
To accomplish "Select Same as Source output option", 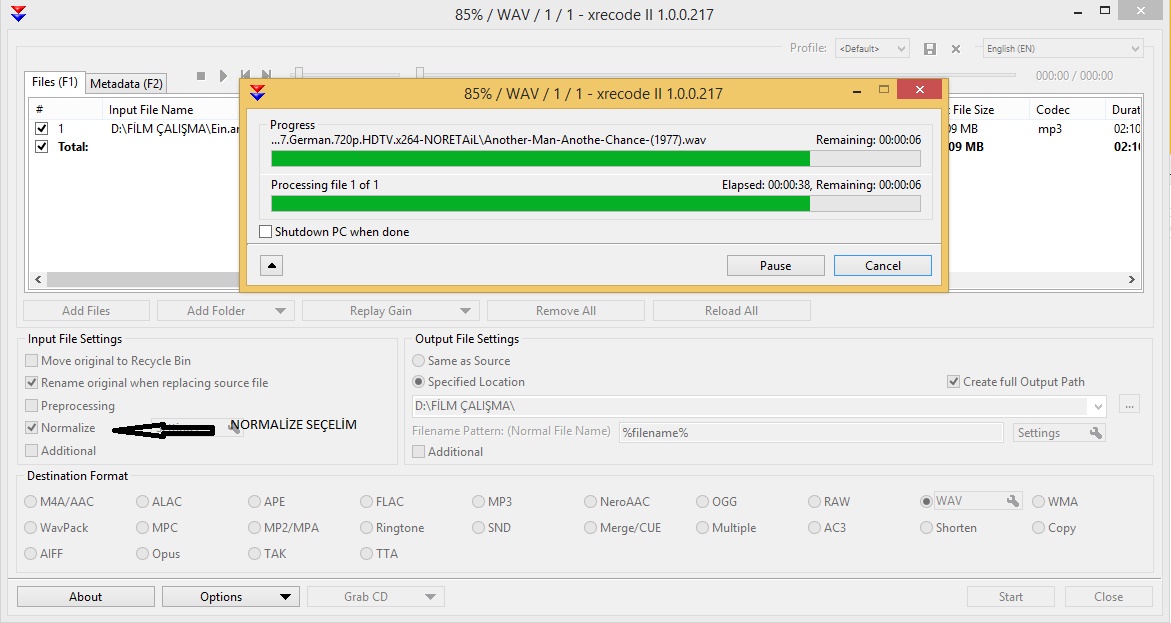I will [419, 361].
